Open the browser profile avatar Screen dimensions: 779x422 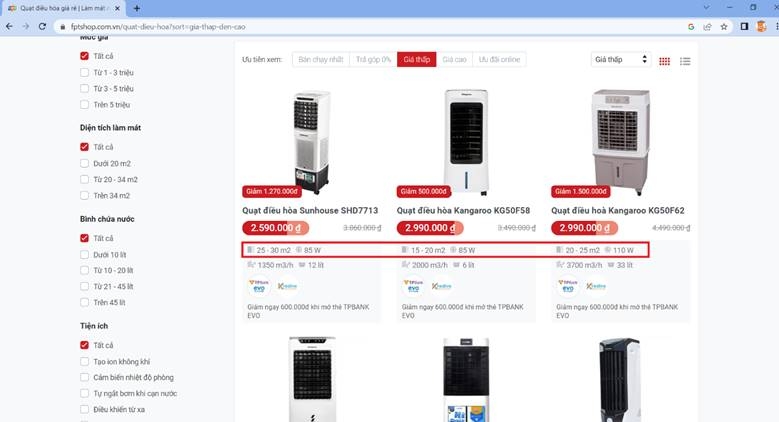click(761, 27)
